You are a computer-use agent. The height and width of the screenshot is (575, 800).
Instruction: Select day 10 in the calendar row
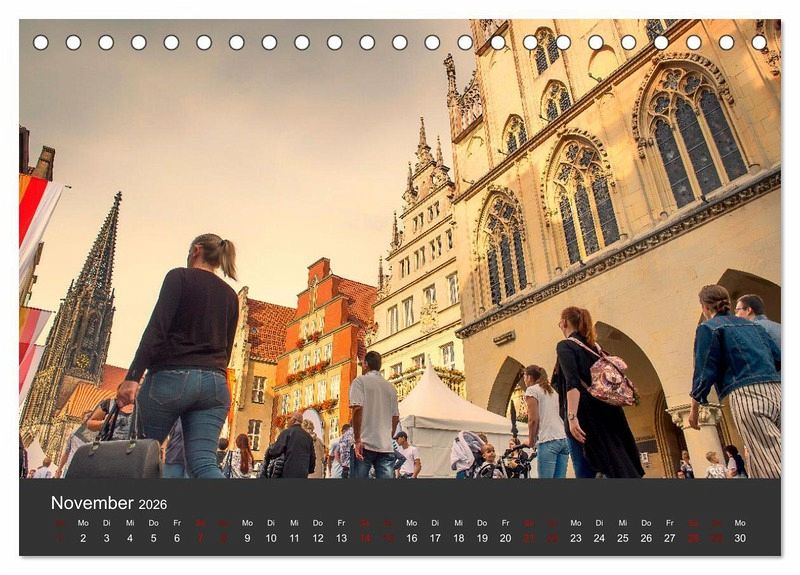[x=271, y=538]
